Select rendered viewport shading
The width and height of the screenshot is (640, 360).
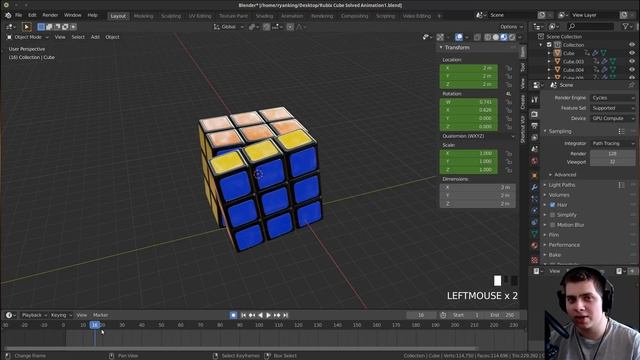[x=512, y=37]
